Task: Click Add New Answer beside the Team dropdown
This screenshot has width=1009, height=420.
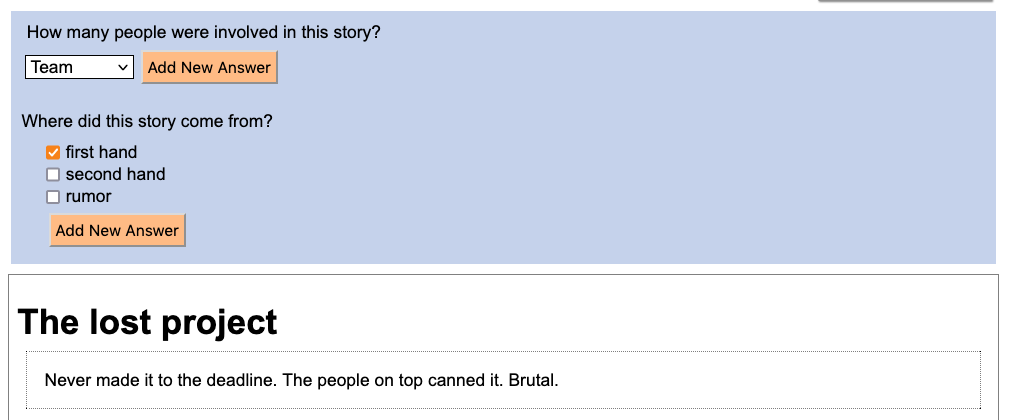Action: 209,67
